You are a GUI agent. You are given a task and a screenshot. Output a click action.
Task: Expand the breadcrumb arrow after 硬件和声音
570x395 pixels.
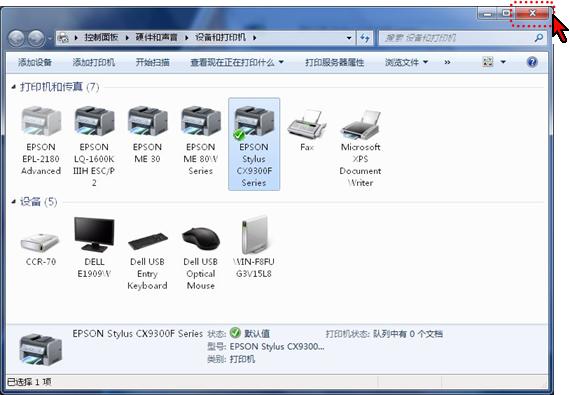pyautogui.click(x=186, y=38)
